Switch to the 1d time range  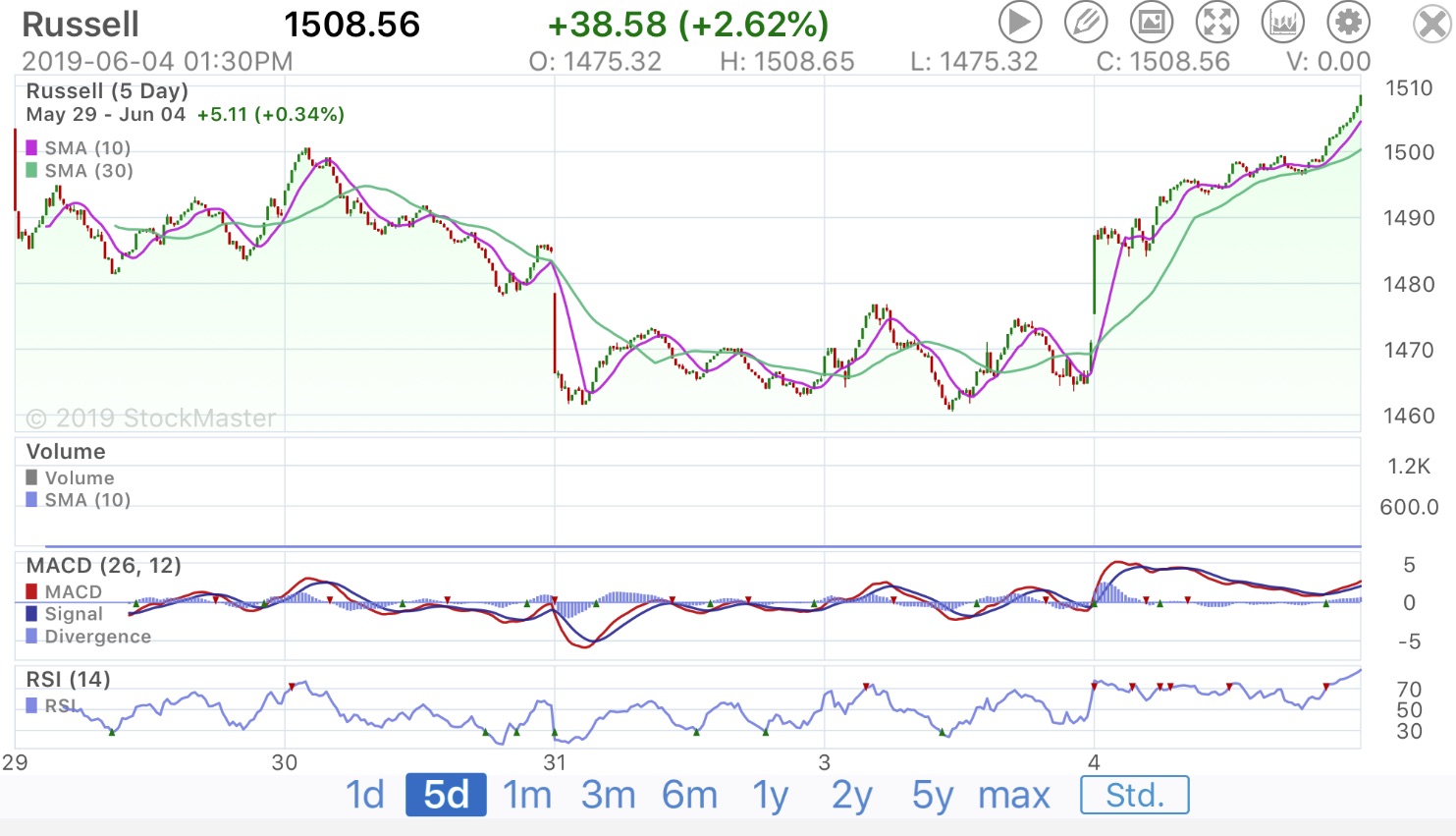pyautogui.click(x=364, y=795)
